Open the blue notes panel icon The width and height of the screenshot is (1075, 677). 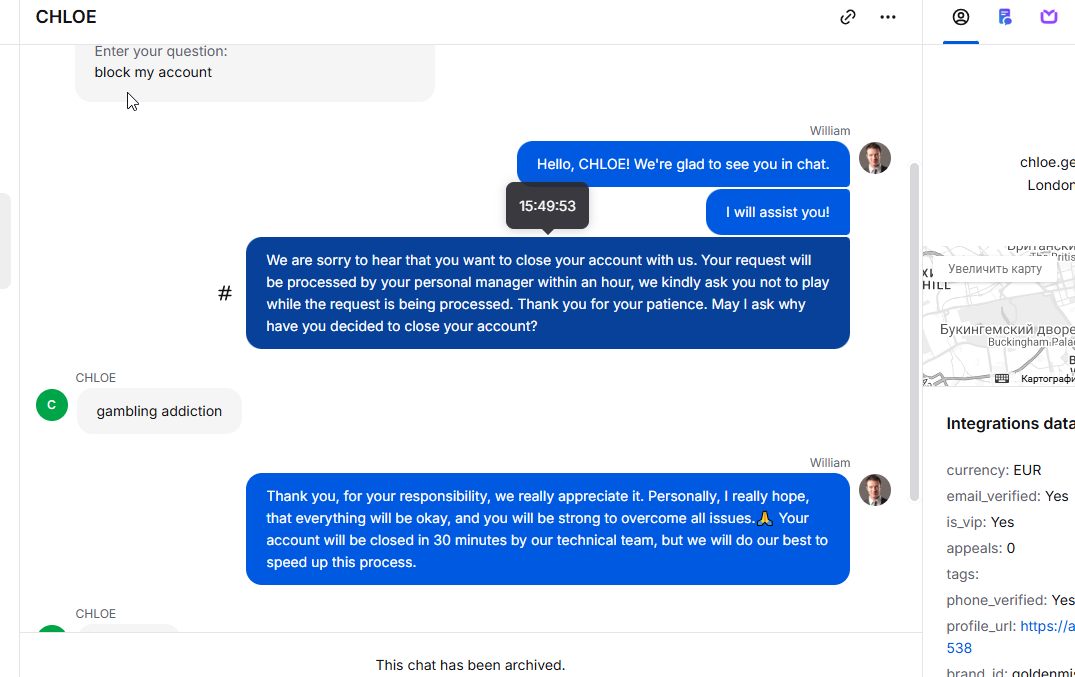[1004, 17]
